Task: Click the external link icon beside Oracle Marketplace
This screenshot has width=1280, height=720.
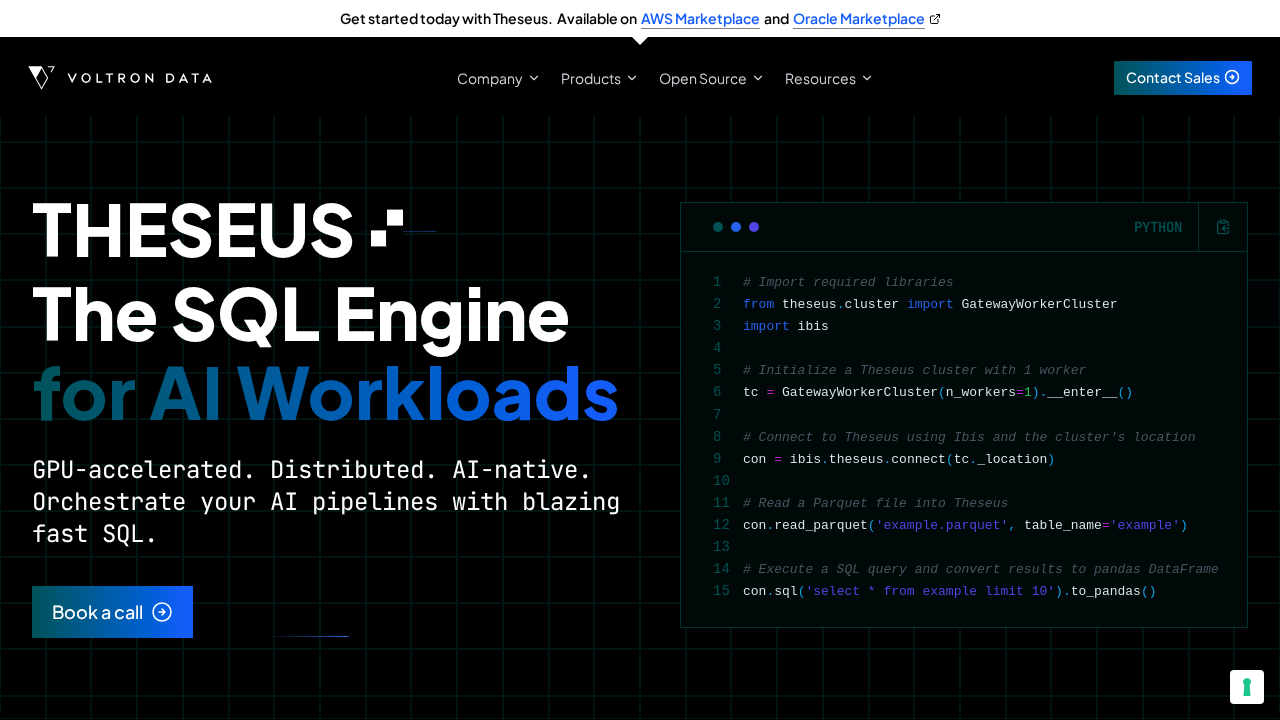Action: point(935,19)
